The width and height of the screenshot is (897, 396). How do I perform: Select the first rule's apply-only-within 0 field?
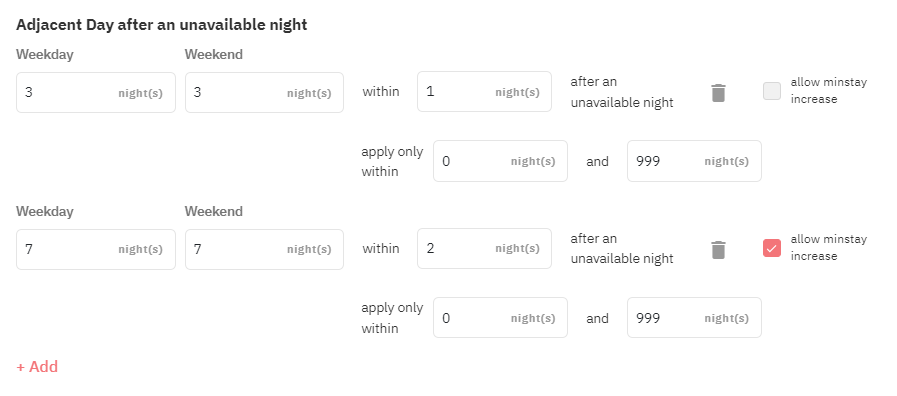tap(500, 161)
